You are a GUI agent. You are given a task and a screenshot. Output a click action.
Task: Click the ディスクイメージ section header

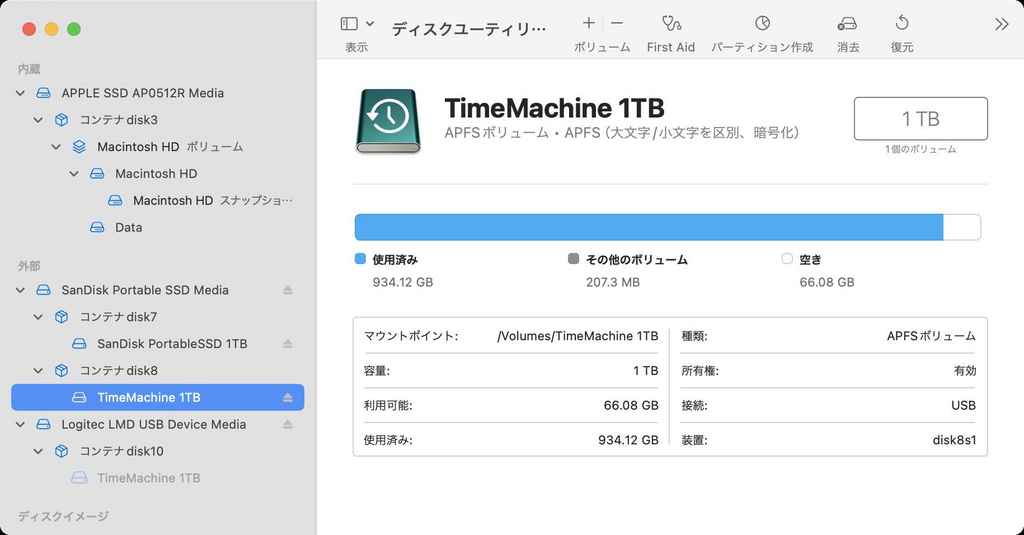63,516
